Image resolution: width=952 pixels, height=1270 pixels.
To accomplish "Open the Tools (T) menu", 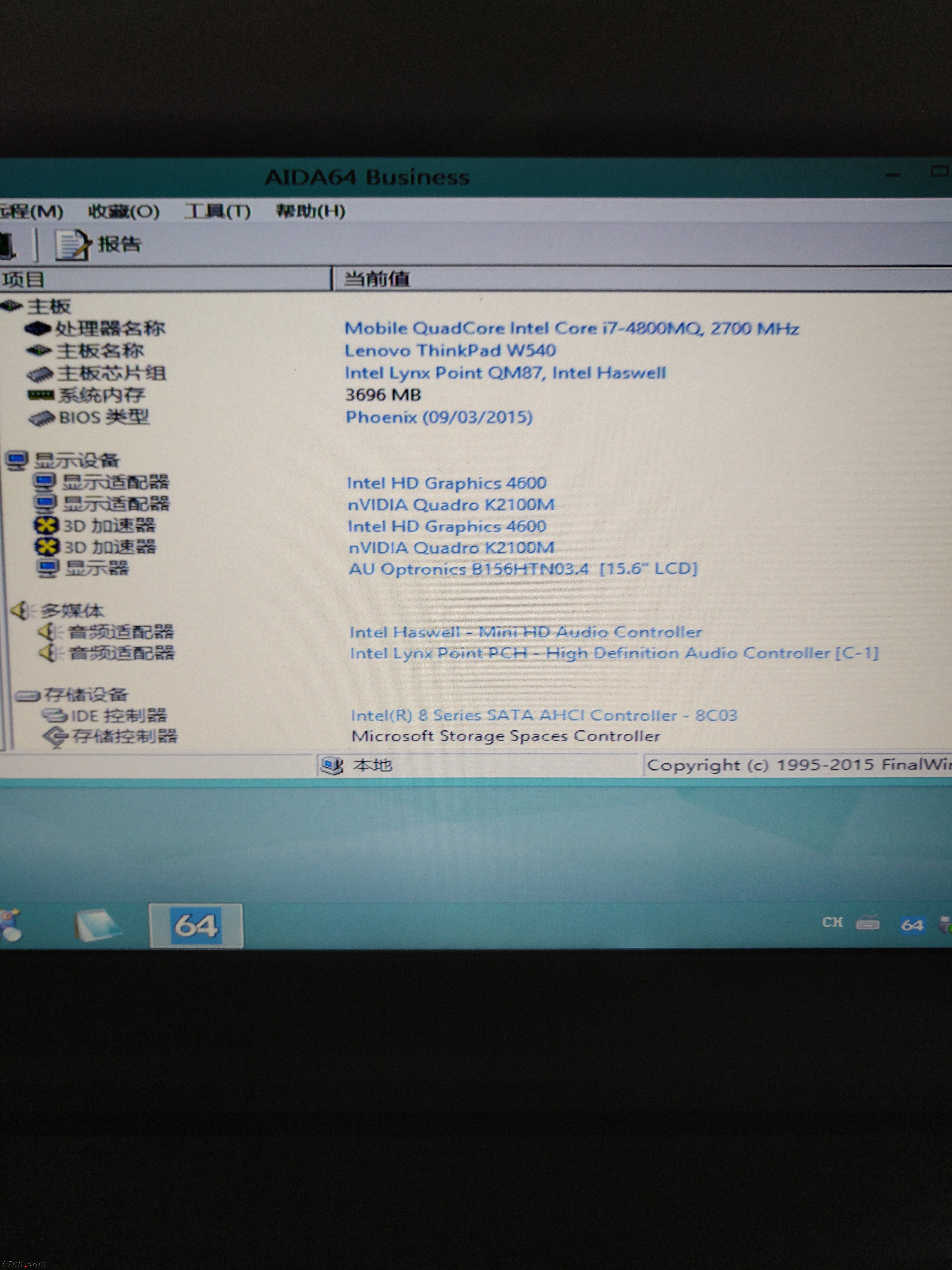I will [217, 211].
